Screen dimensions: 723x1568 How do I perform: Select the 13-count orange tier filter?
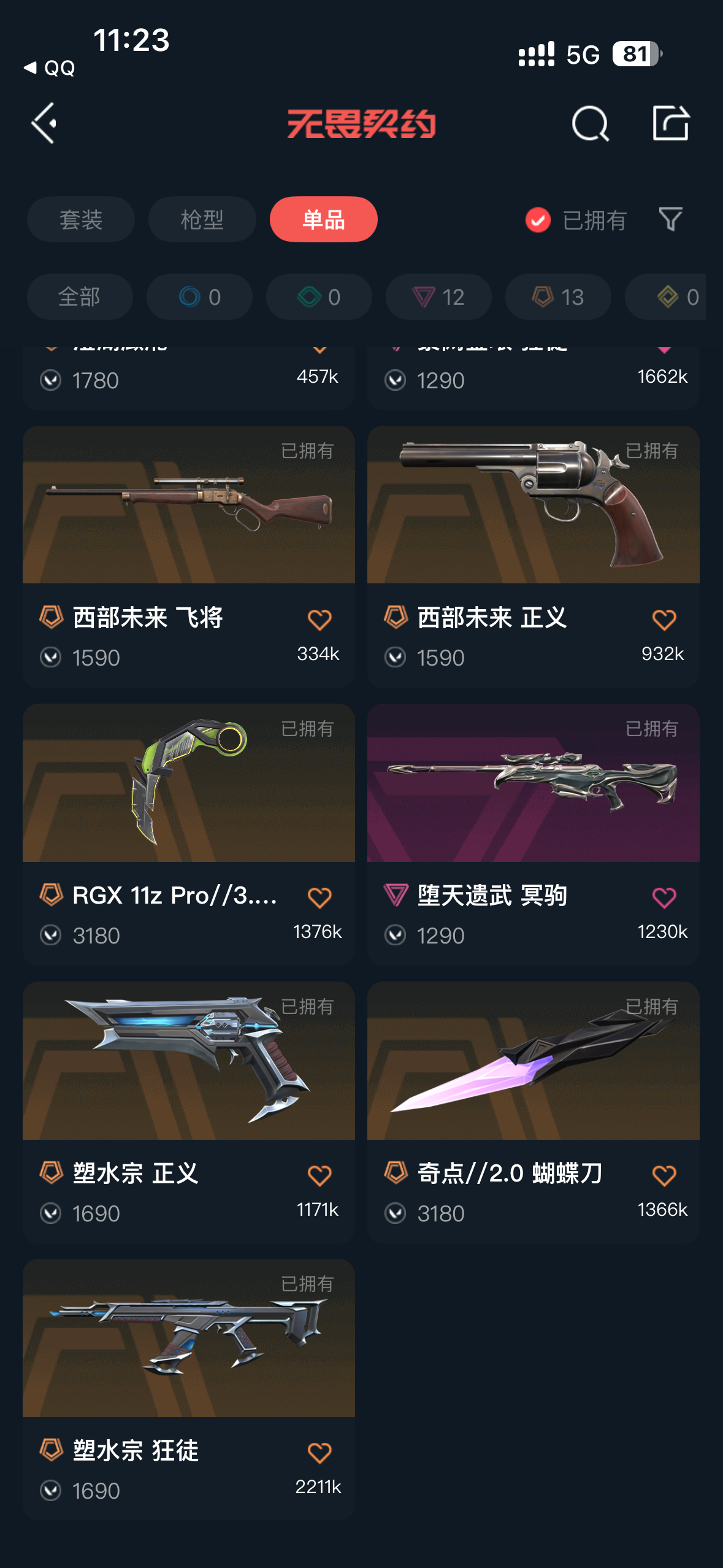tap(558, 297)
